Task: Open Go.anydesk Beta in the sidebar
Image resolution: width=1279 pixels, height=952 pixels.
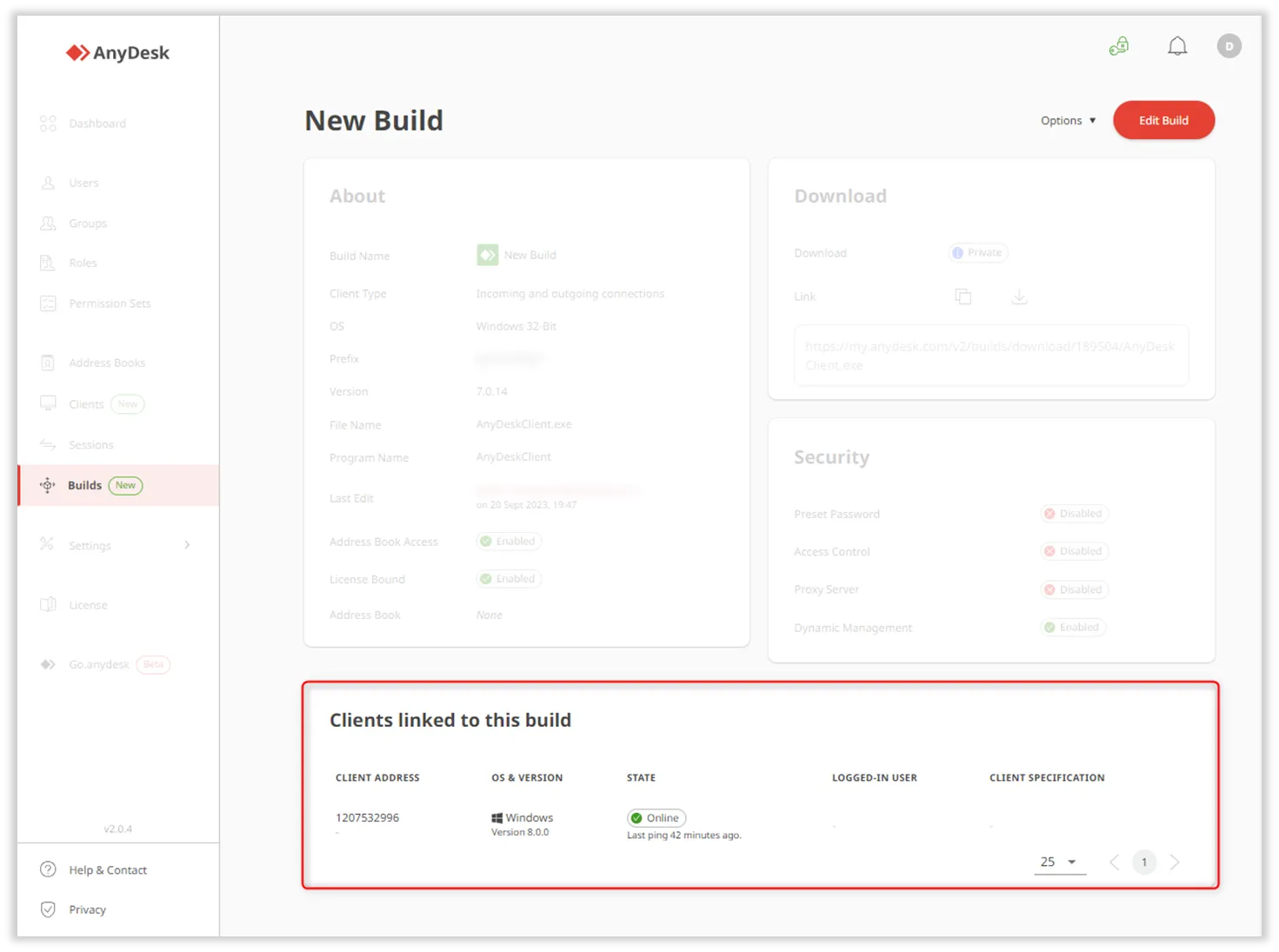Action: [99, 664]
